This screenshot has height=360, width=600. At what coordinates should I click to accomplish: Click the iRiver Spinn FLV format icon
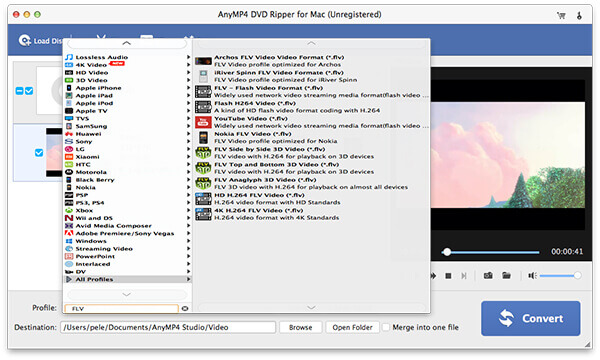pyautogui.click(x=203, y=76)
